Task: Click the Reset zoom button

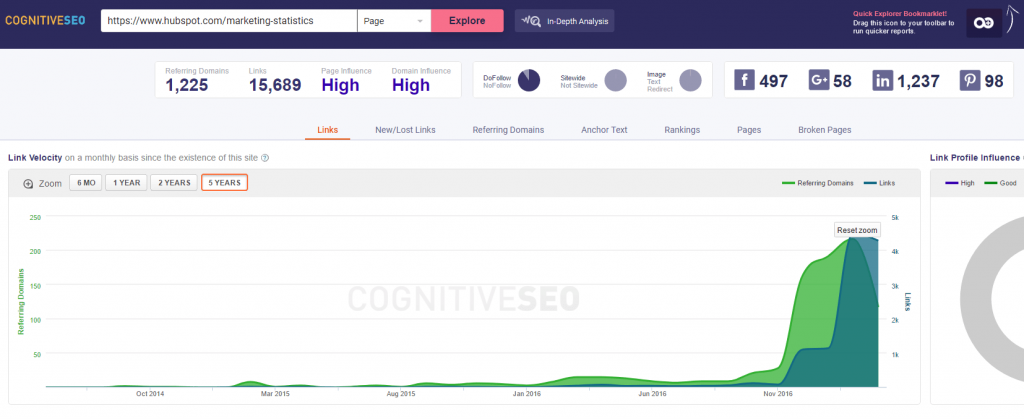Action: (857, 230)
